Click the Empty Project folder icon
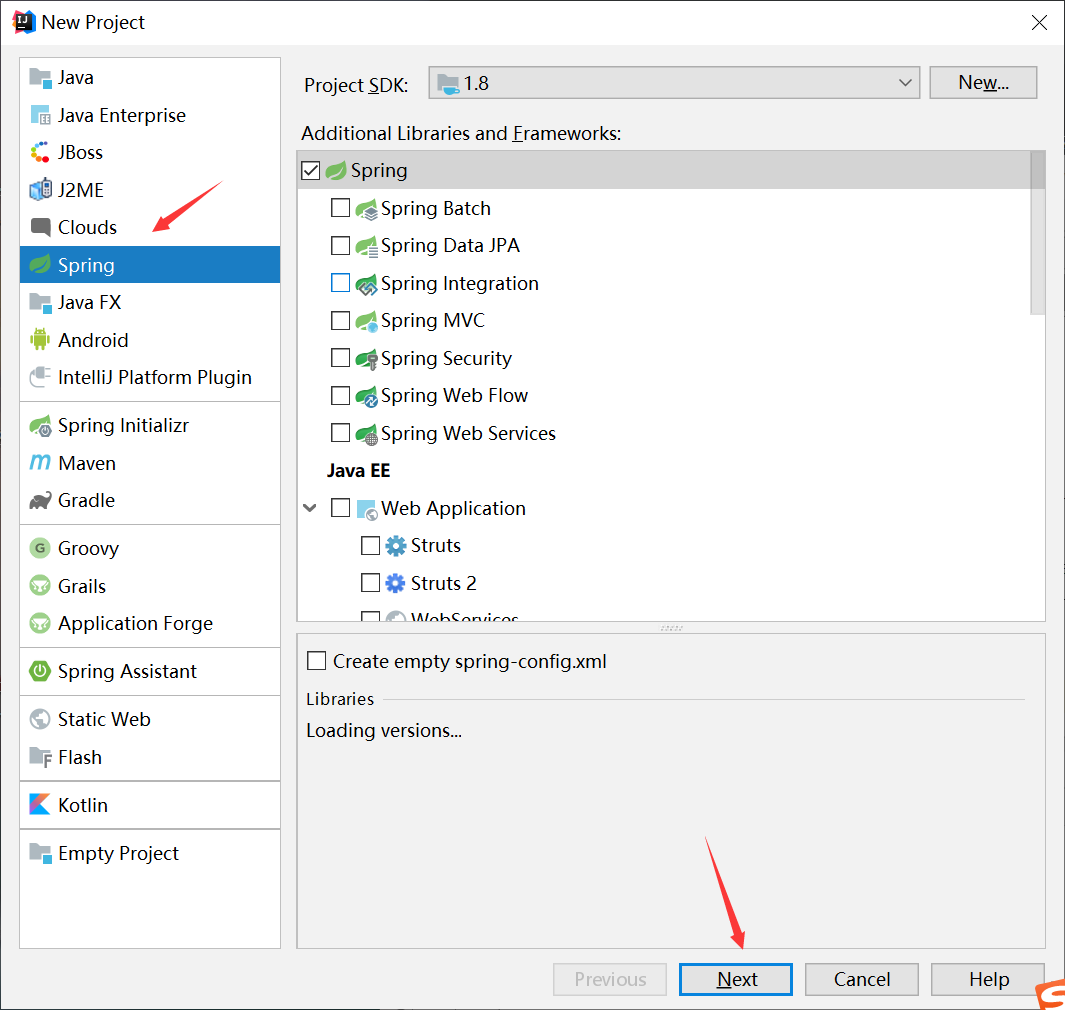The height and width of the screenshot is (1010, 1065). pyautogui.click(x=41, y=853)
